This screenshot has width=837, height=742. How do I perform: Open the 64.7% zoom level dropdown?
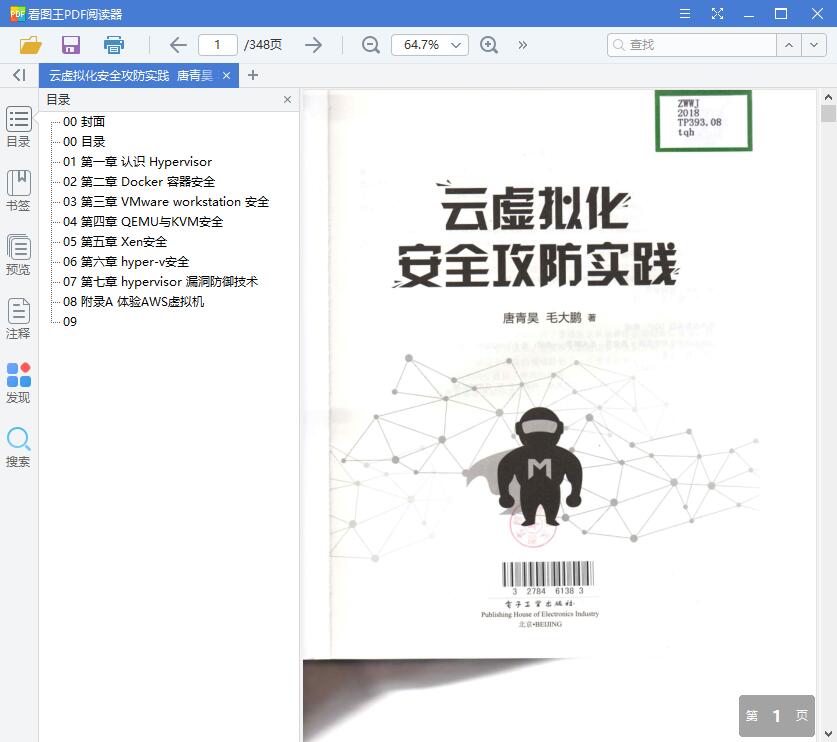pos(429,45)
